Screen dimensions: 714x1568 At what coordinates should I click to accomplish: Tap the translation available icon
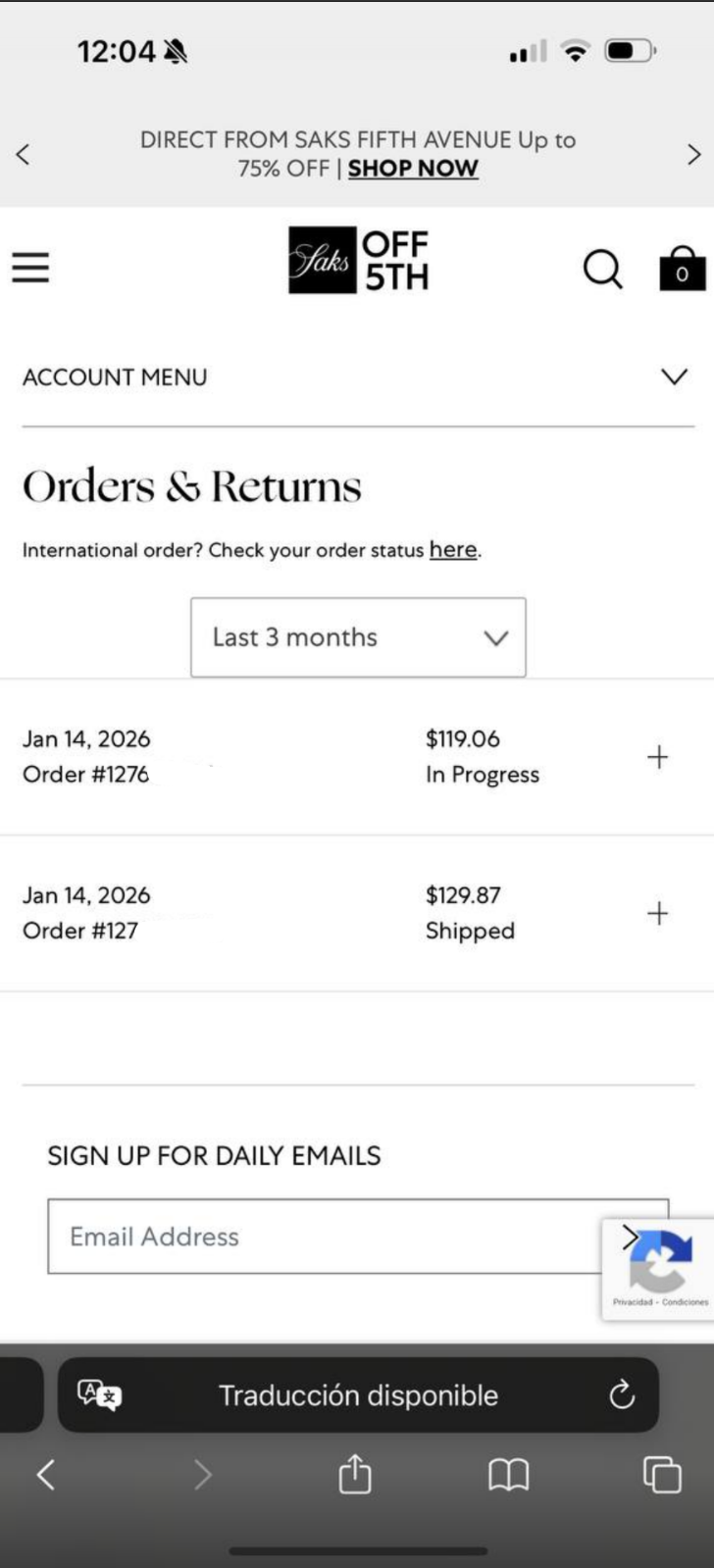(x=99, y=1394)
